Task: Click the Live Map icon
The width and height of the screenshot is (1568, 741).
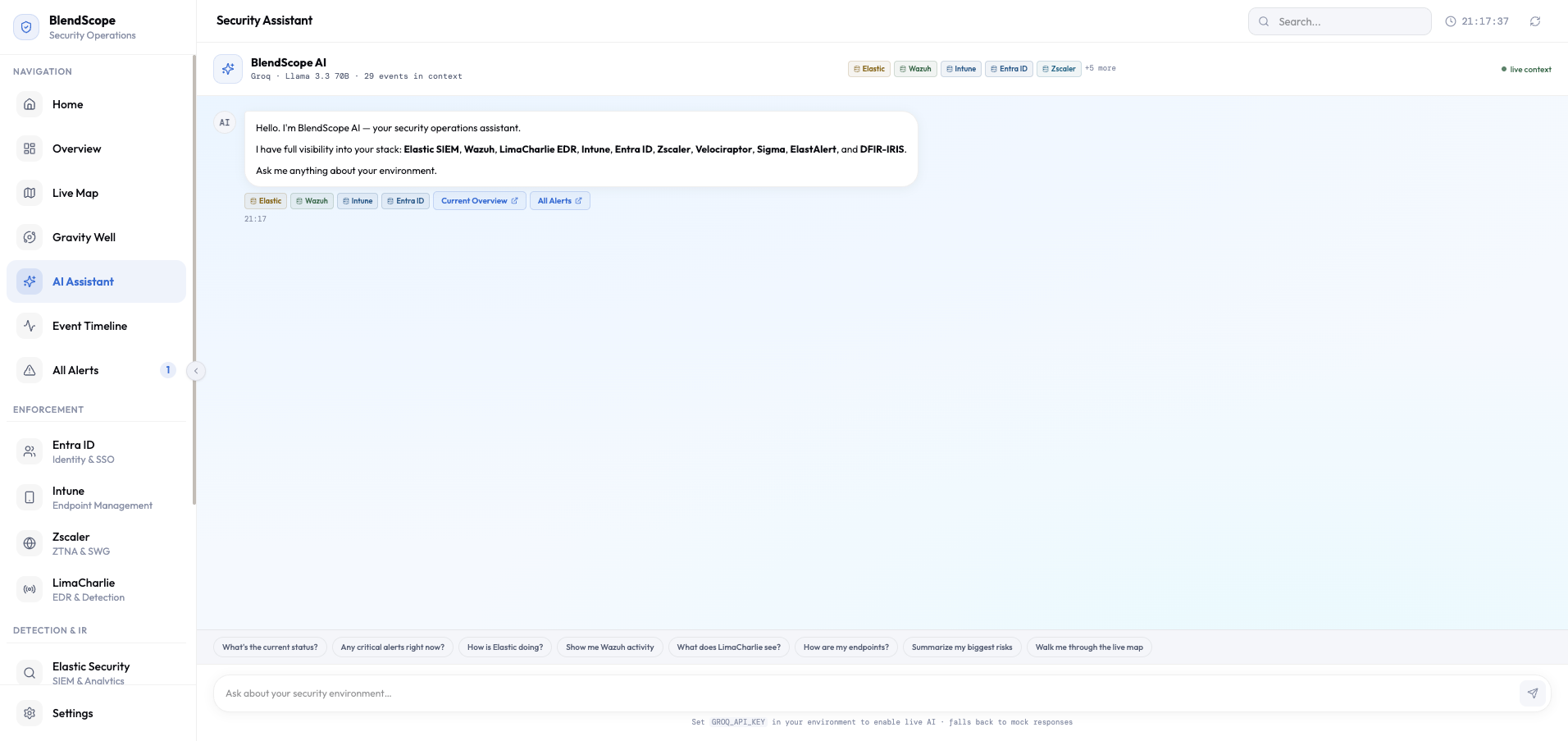Action: 30,193
